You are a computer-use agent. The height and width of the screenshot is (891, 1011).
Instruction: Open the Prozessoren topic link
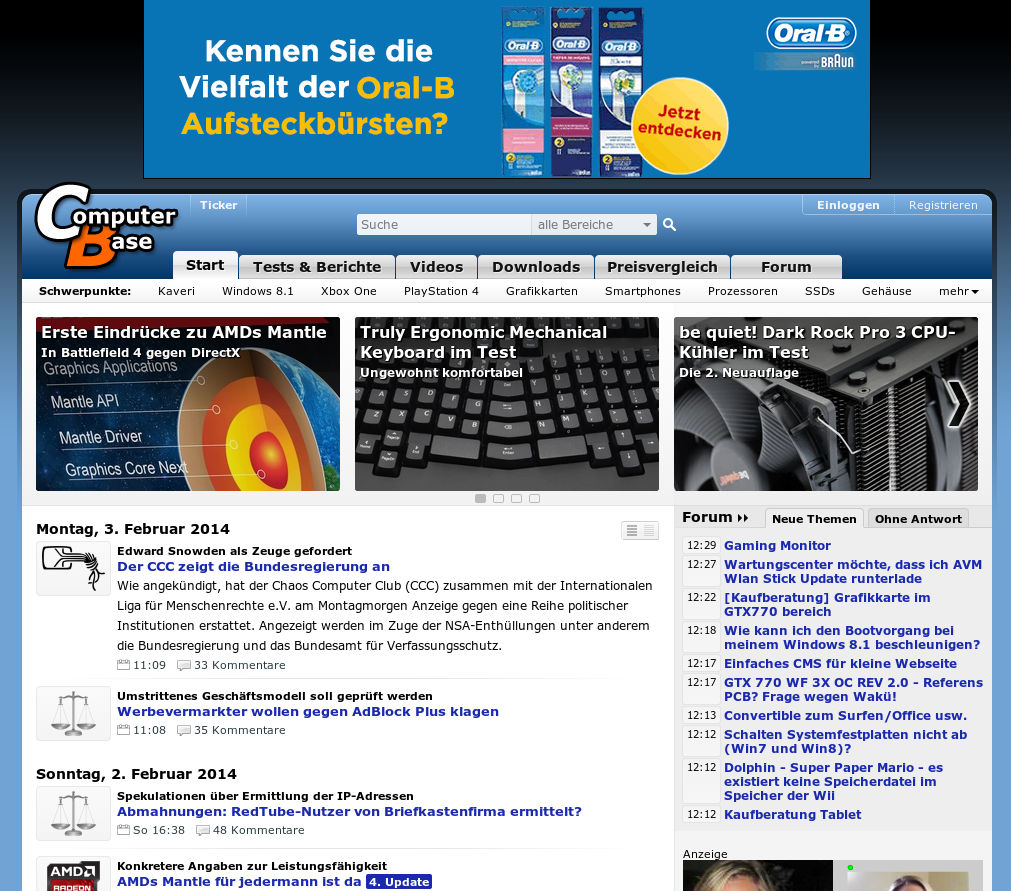point(743,291)
